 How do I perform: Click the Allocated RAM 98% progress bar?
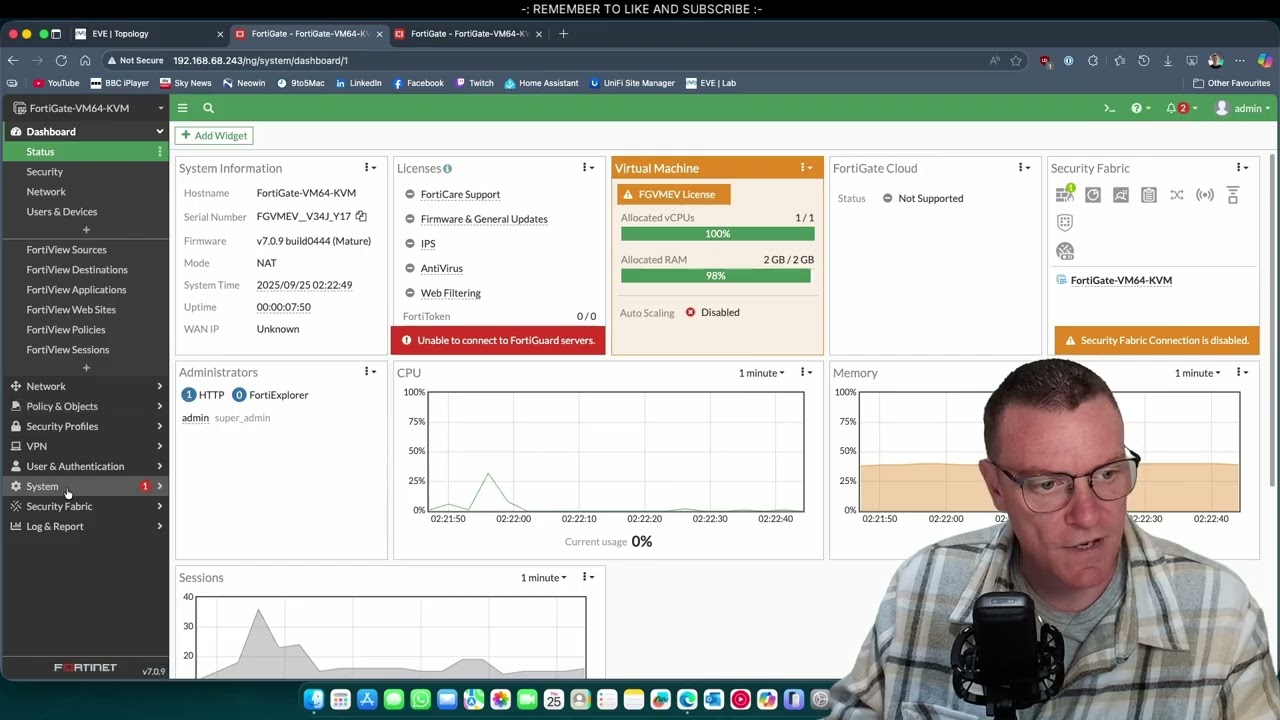pyautogui.click(x=716, y=276)
